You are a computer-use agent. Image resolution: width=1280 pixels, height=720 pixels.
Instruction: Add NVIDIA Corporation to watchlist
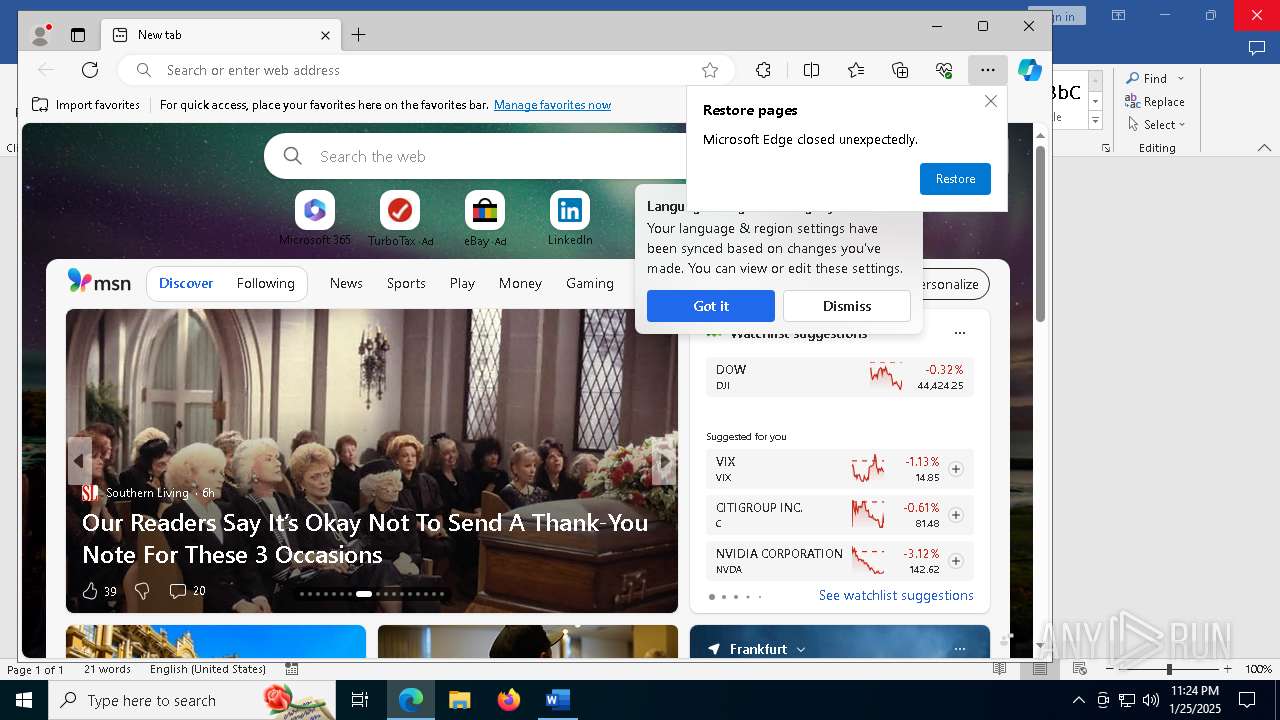[955, 561]
